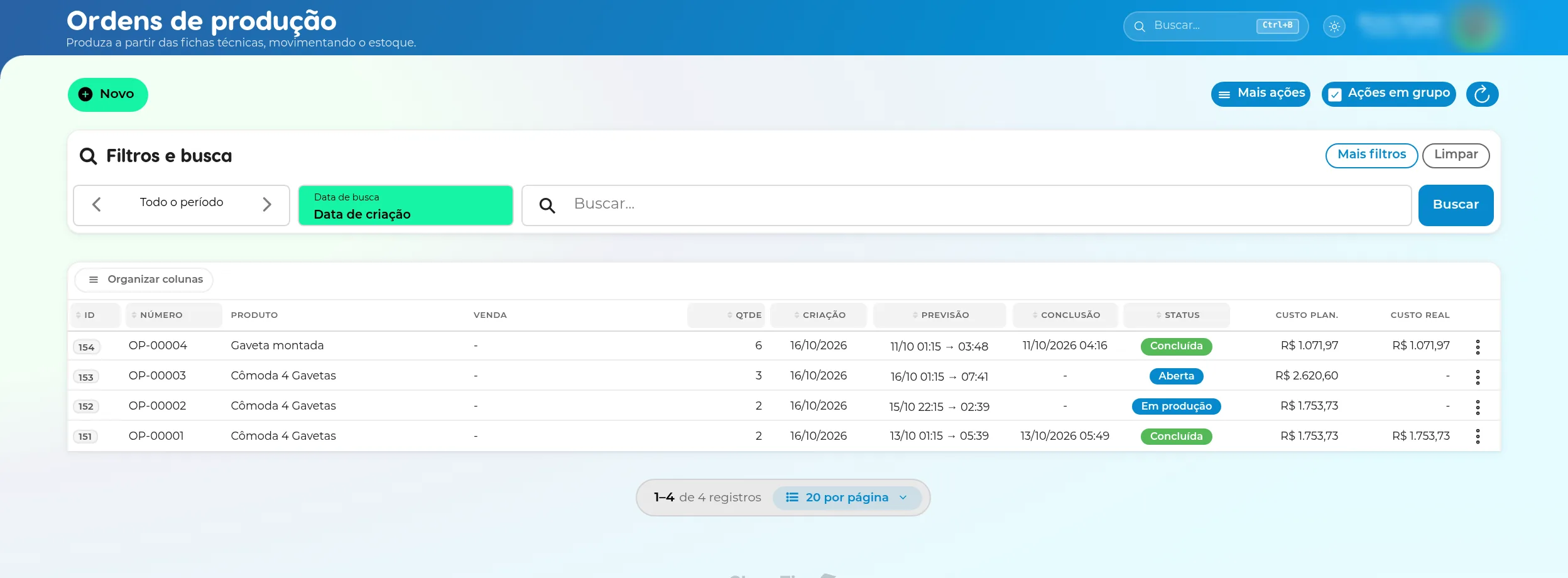1568x578 pixels.
Task: Click the refresh list icon
Action: (1482, 94)
